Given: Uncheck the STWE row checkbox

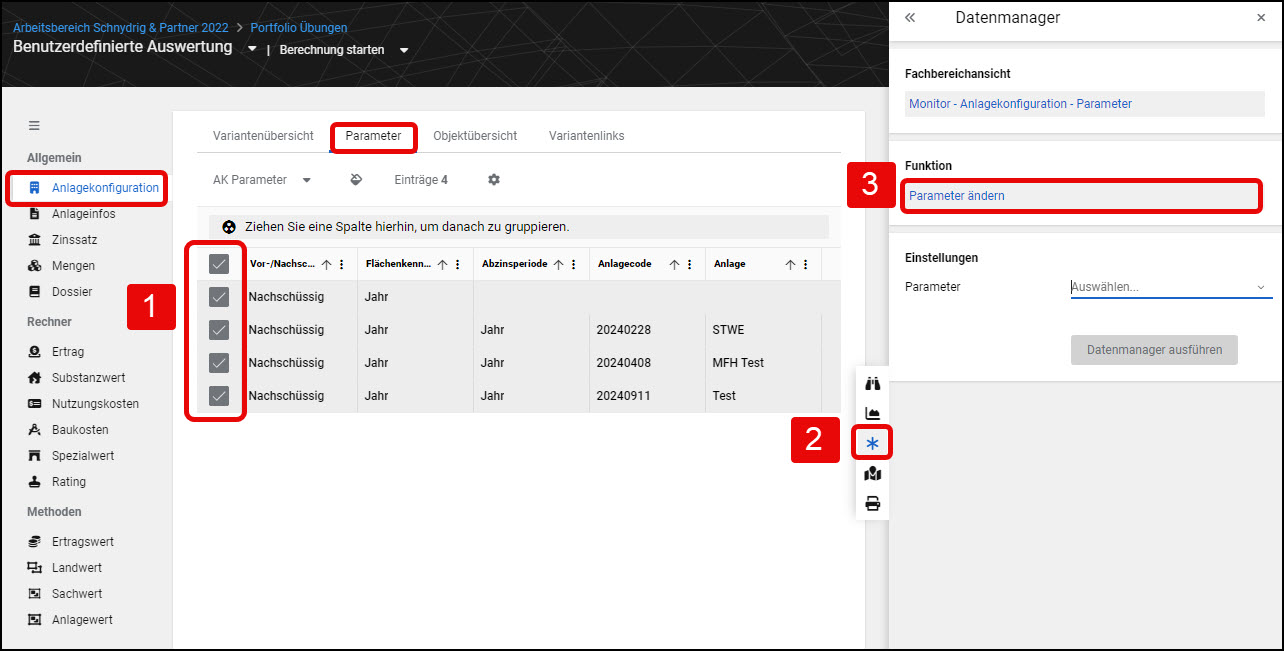Looking at the screenshot, I should coord(219,330).
